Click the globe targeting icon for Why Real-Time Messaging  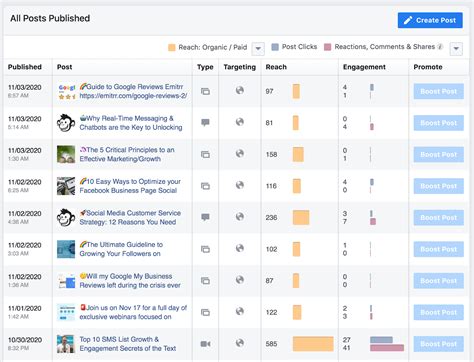240,122
